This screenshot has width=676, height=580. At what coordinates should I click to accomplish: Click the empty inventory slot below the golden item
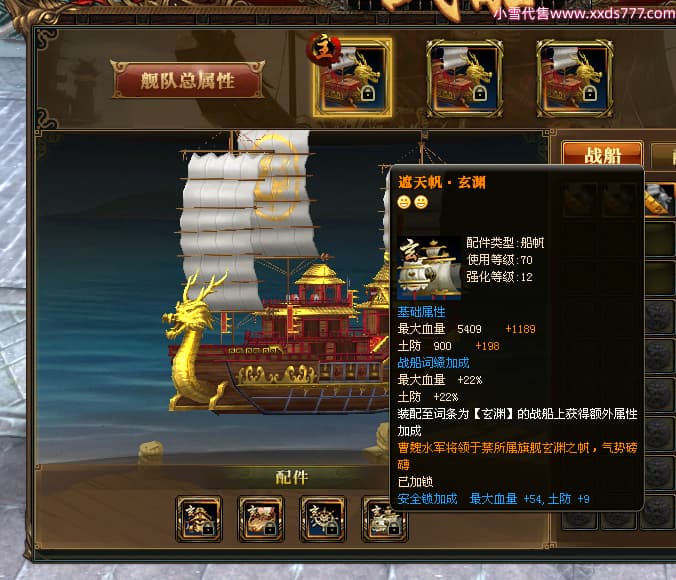660,238
